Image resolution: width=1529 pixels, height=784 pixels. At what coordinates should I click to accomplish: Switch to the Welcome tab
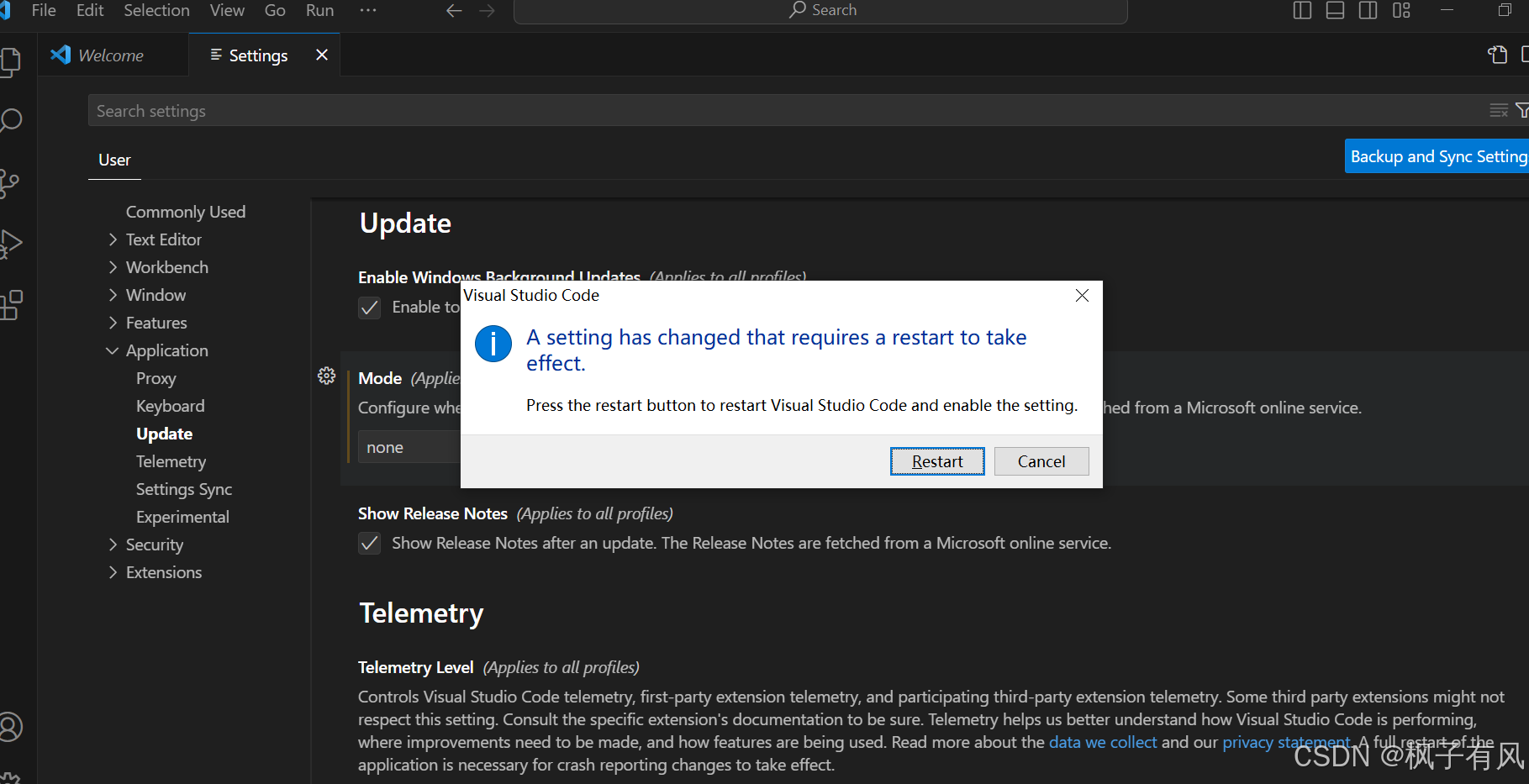click(x=113, y=55)
